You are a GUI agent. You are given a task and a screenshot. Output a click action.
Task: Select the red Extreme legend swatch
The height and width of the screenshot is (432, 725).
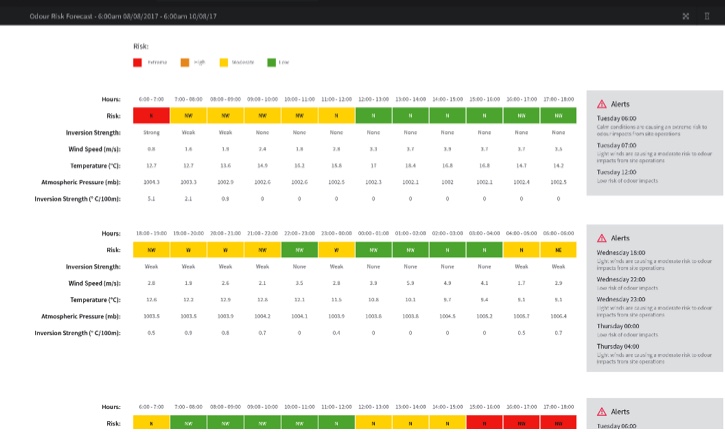[137, 62]
